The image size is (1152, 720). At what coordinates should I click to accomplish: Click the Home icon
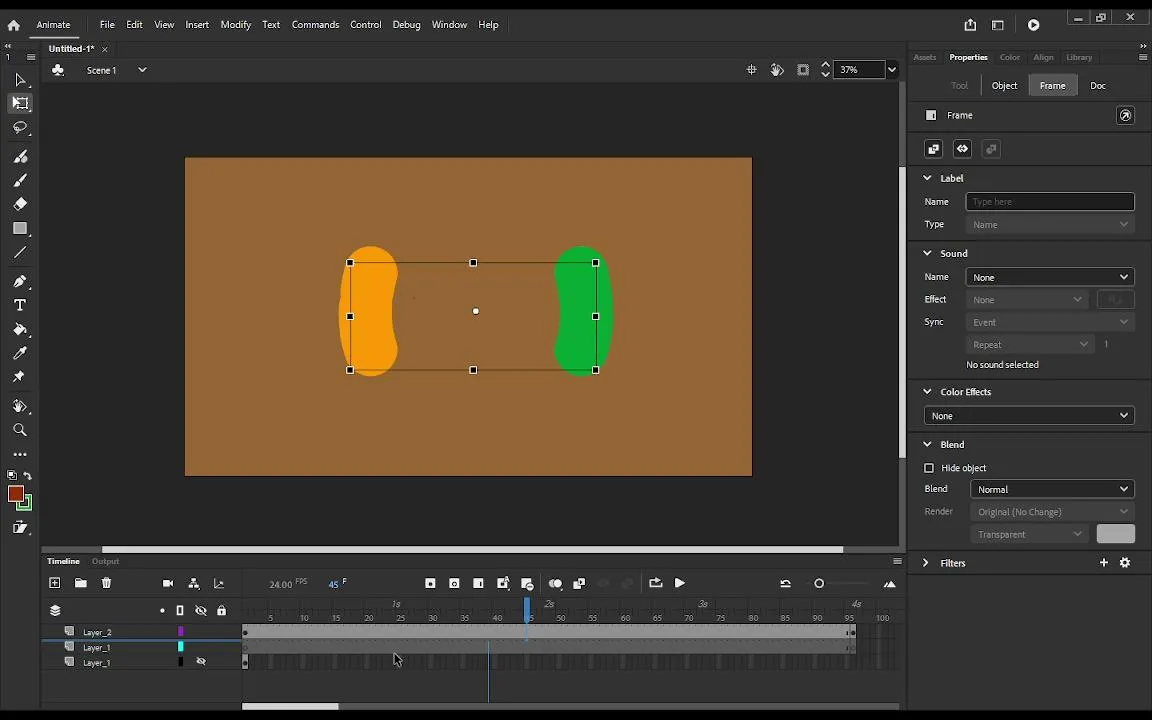point(13,25)
